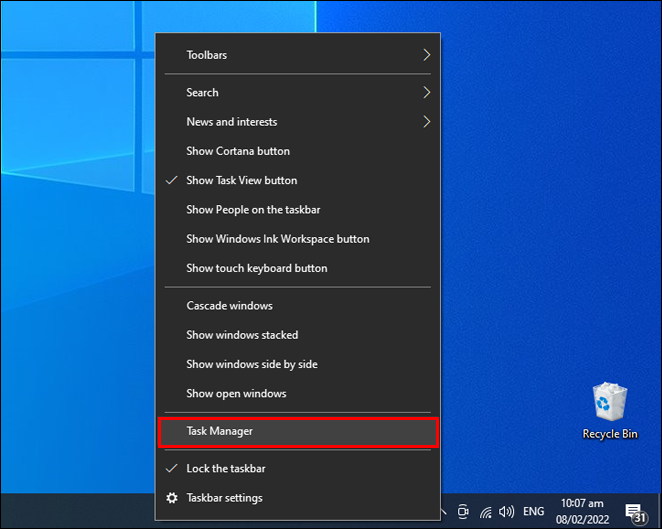The width and height of the screenshot is (662, 529).
Task: Untick Show Task View button
Action: point(298,180)
